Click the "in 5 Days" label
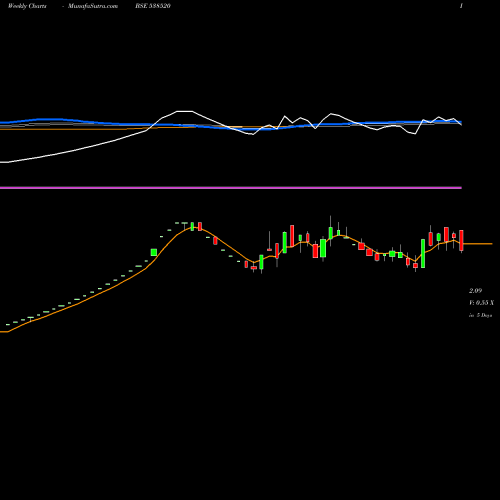This screenshot has width=500, height=500. pyautogui.click(x=480, y=315)
